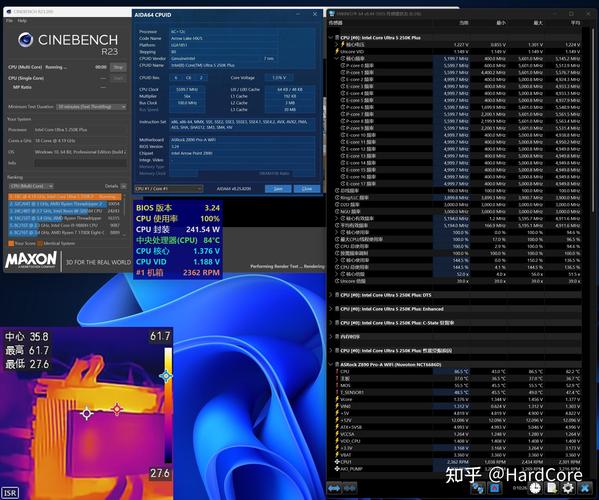Click the thermometer icon beside MOS row

(337, 385)
